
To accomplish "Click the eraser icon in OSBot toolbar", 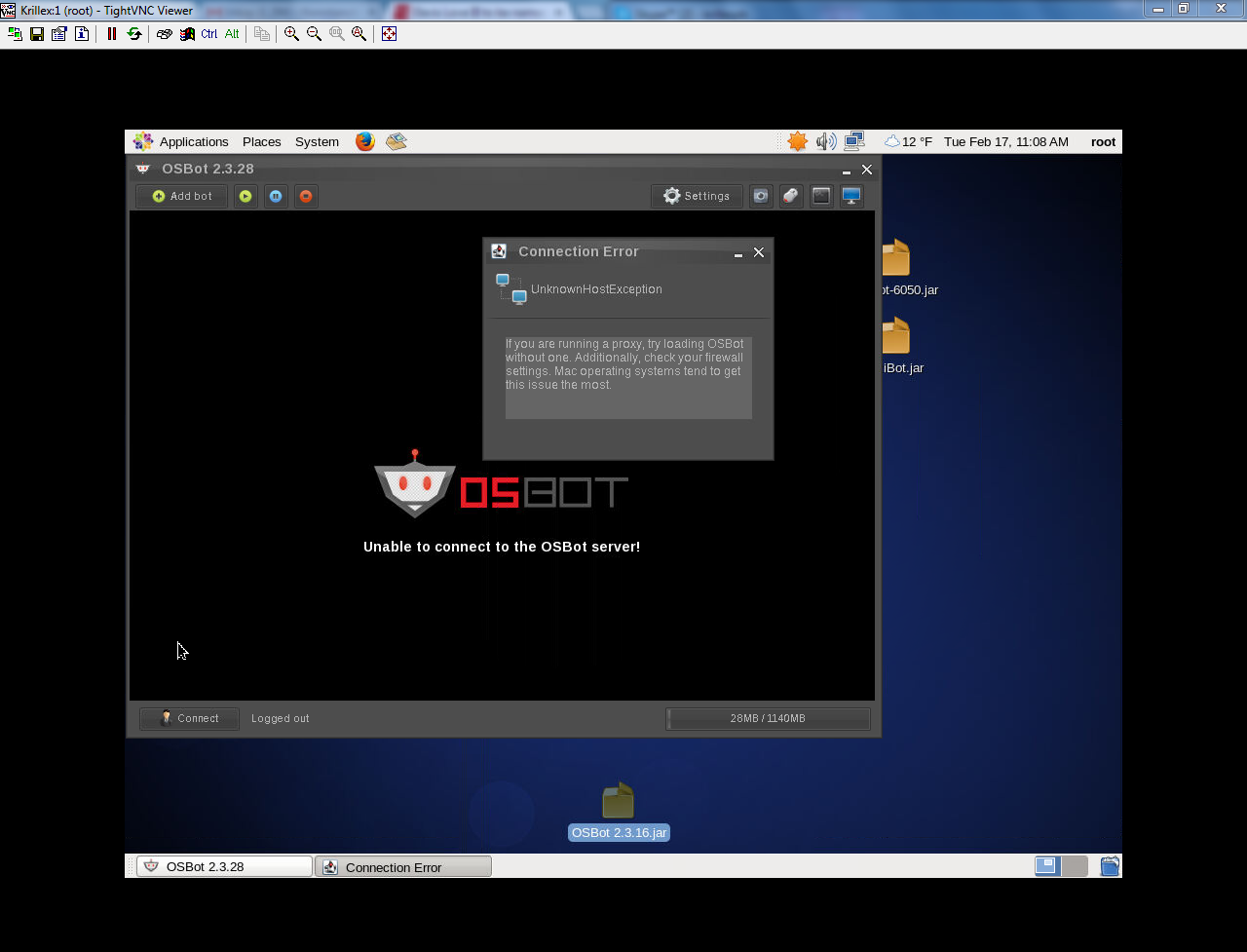I will (x=791, y=196).
